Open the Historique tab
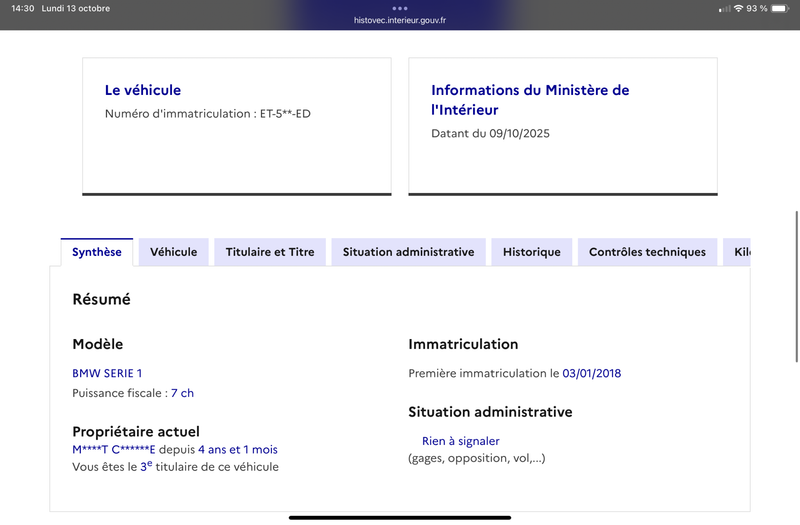 532,252
